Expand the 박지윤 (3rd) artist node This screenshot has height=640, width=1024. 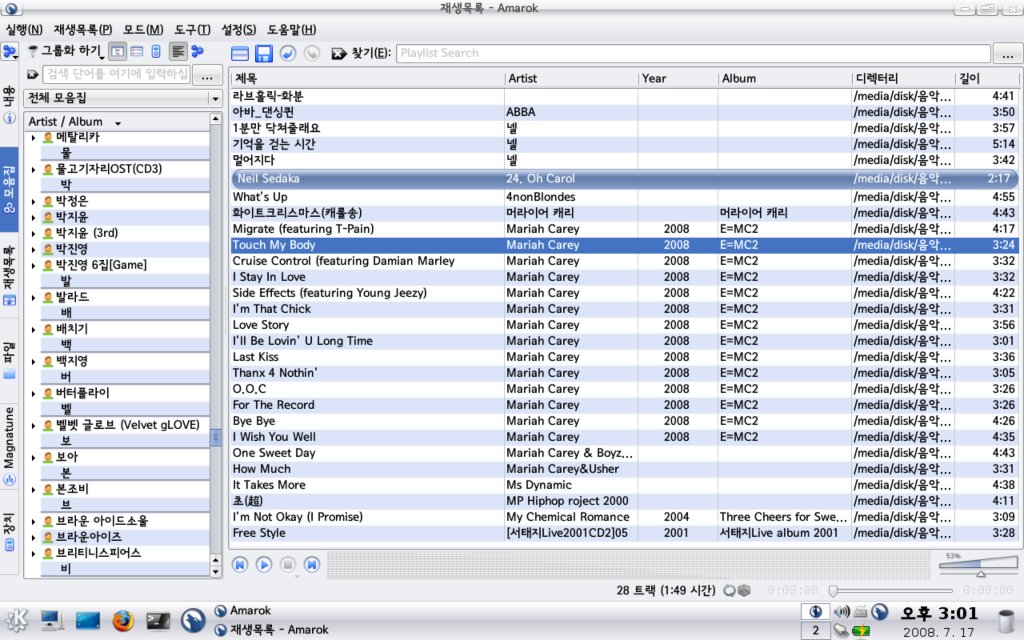33,234
